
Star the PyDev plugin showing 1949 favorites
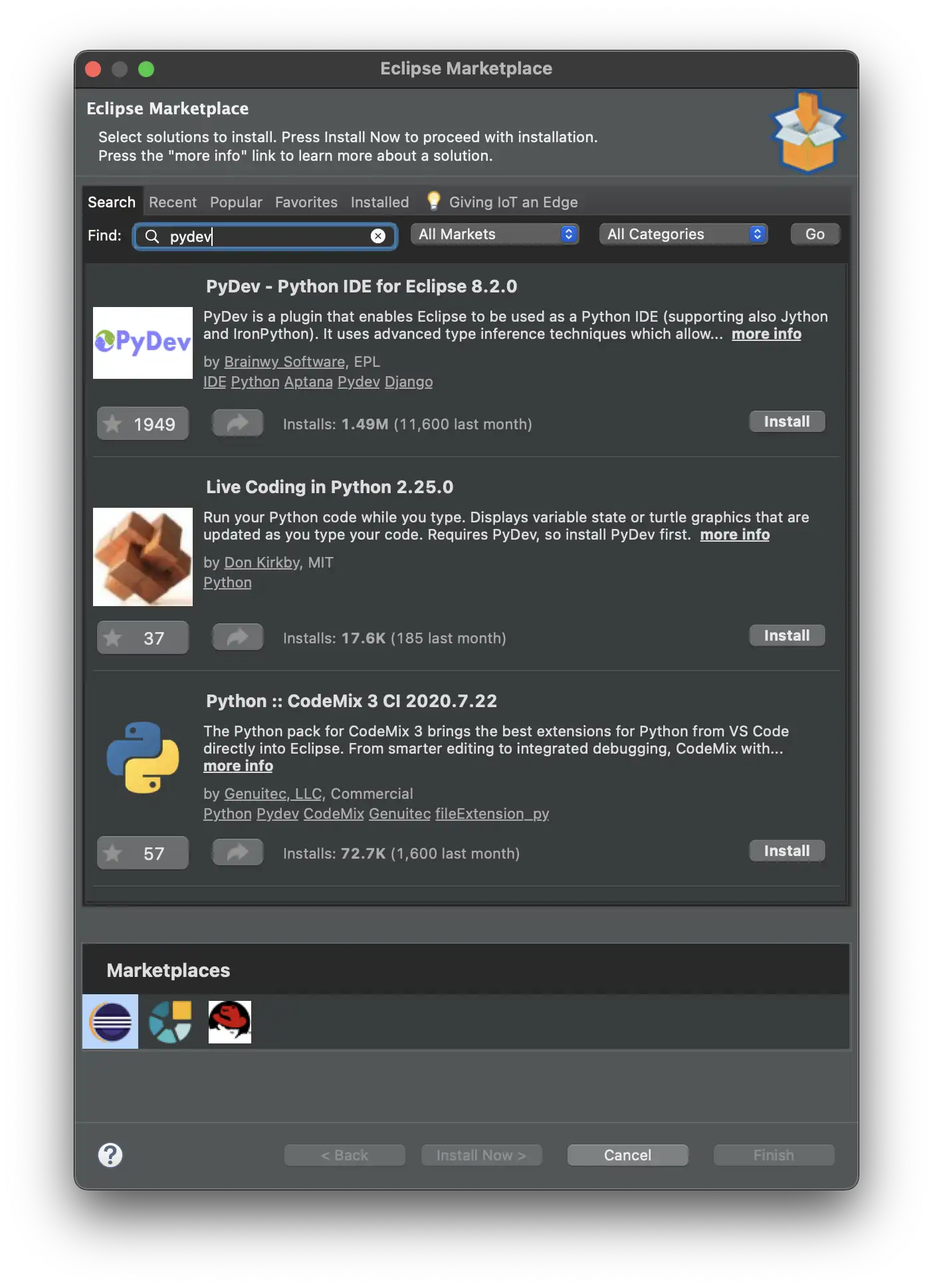tap(142, 424)
